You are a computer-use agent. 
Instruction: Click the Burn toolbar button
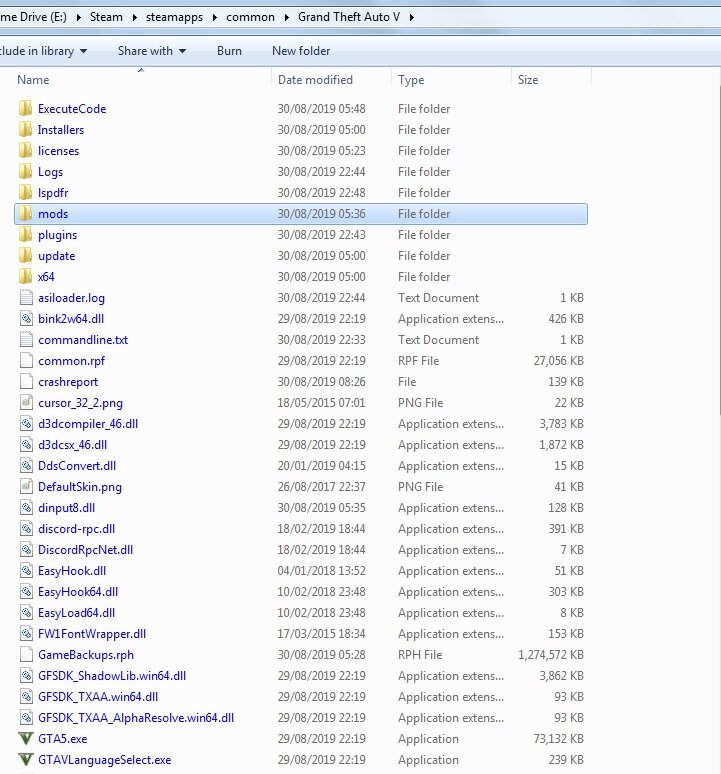pos(229,51)
